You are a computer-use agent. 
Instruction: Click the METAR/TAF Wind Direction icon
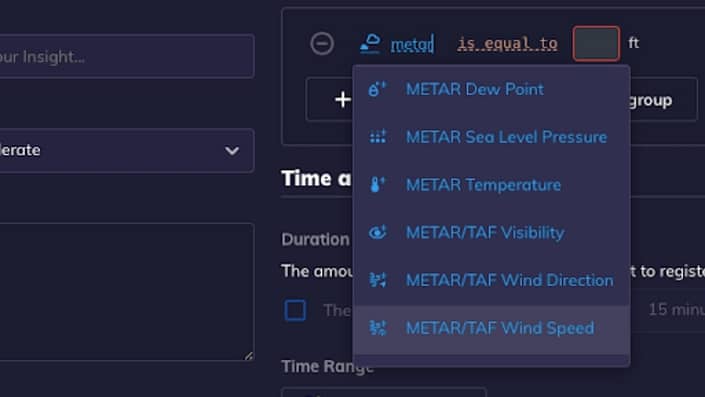377,280
